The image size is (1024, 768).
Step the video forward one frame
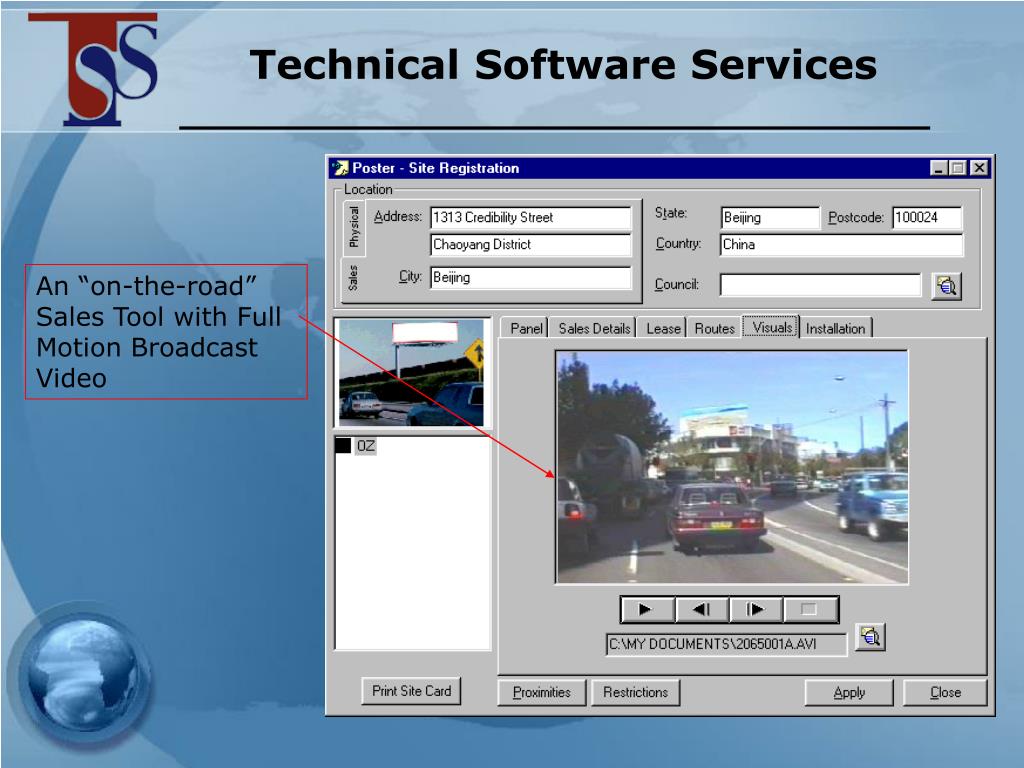(756, 609)
